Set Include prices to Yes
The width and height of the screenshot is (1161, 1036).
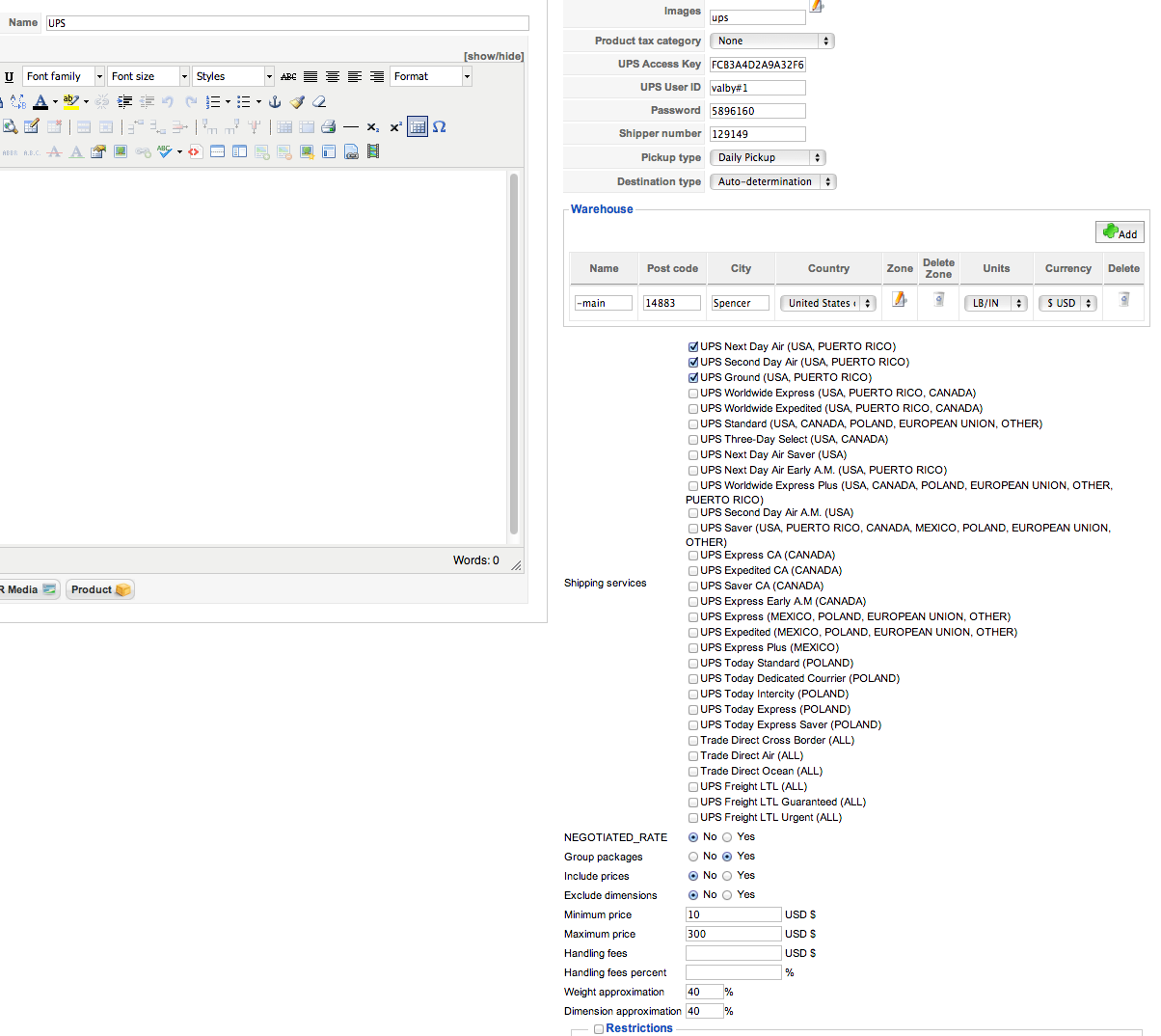coord(727,876)
